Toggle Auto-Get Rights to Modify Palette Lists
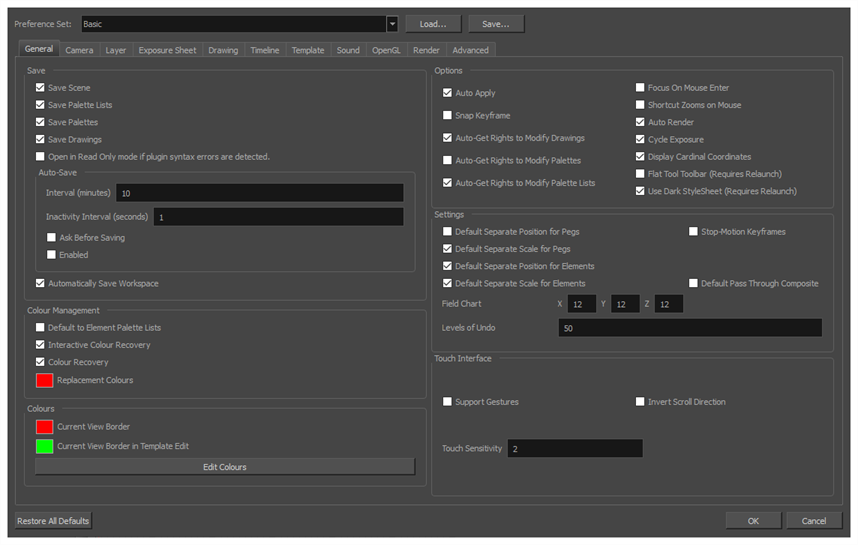Screen dimensions: 858x545 (x=447, y=183)
